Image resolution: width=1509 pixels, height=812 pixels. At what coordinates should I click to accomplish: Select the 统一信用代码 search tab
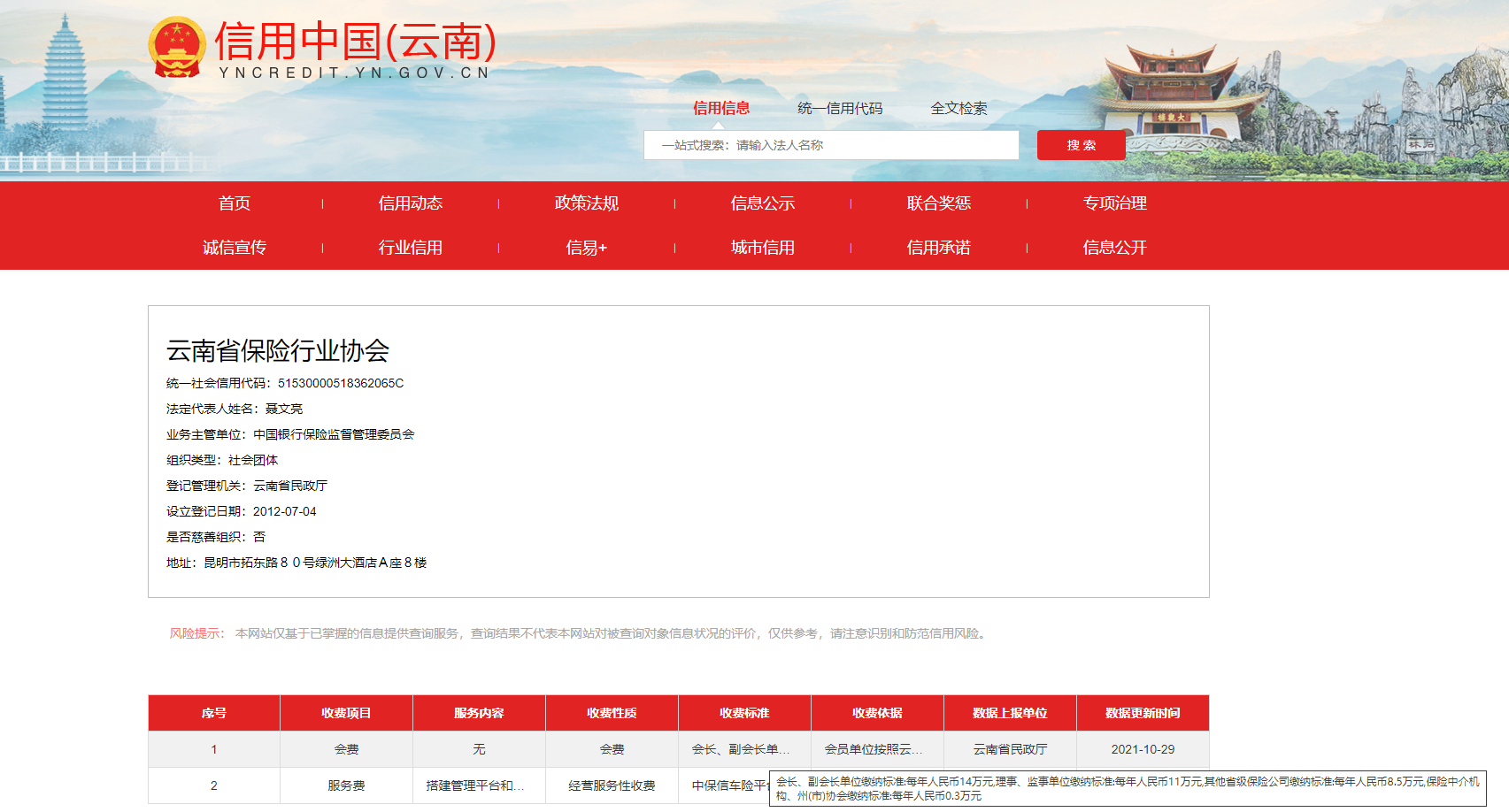(x=840, y=108)
